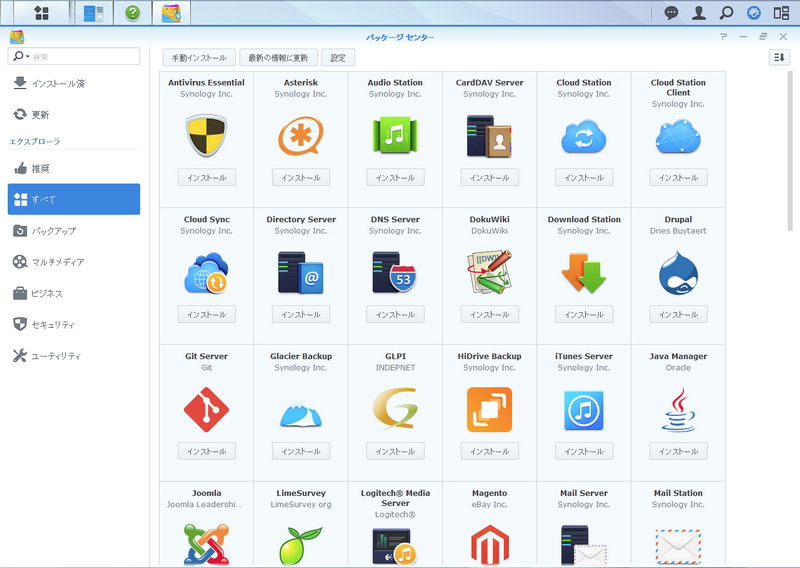Install the Audio Station package
The height and width of the screenshot is (568, 800).
point(395,178)
